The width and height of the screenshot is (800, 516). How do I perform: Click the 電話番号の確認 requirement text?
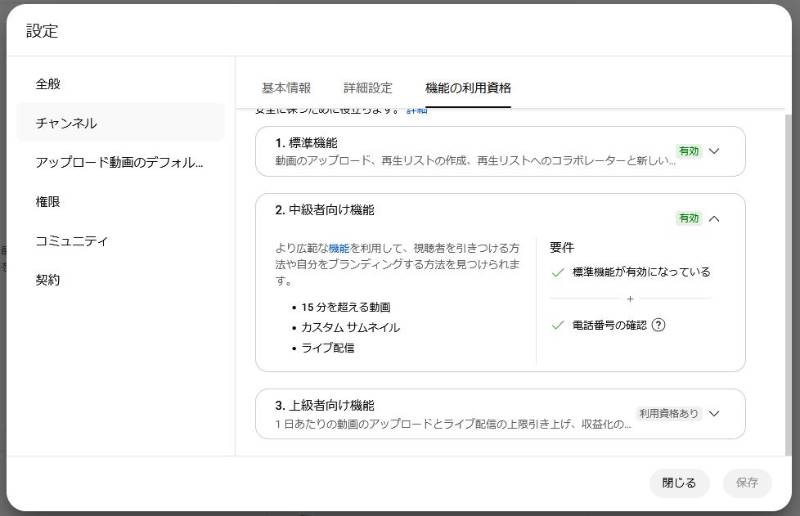click(x=609, y=325)
